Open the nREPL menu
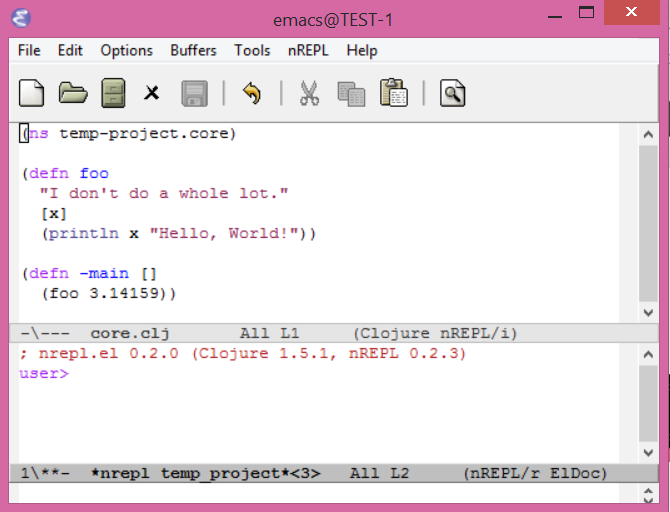 [x=308, y=50]
